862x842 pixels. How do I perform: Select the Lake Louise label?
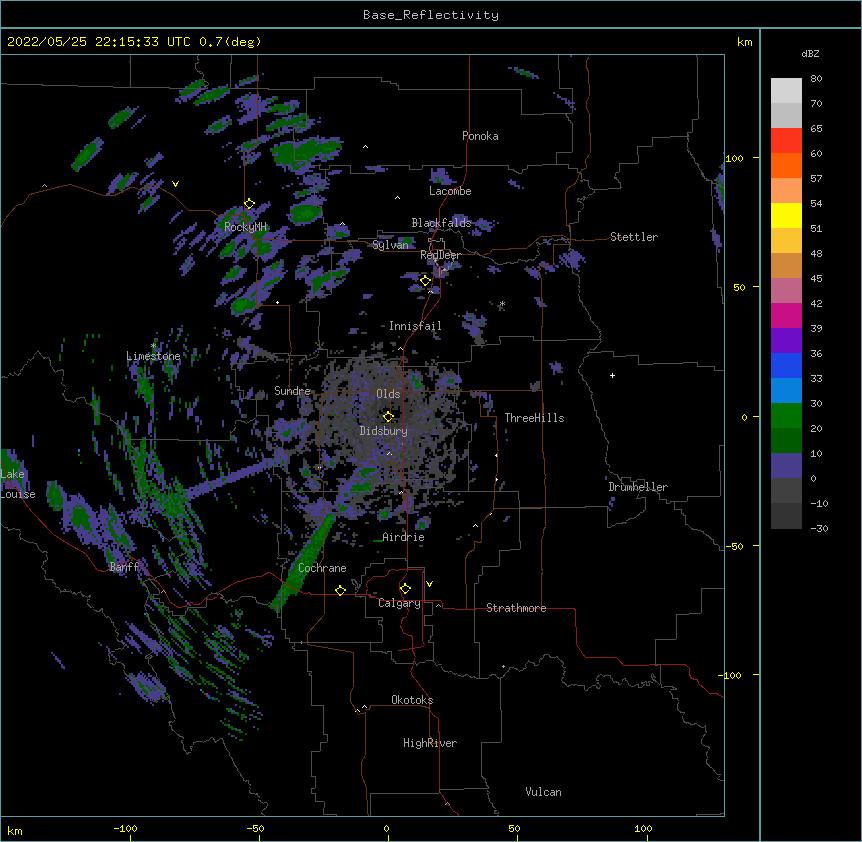18,484
